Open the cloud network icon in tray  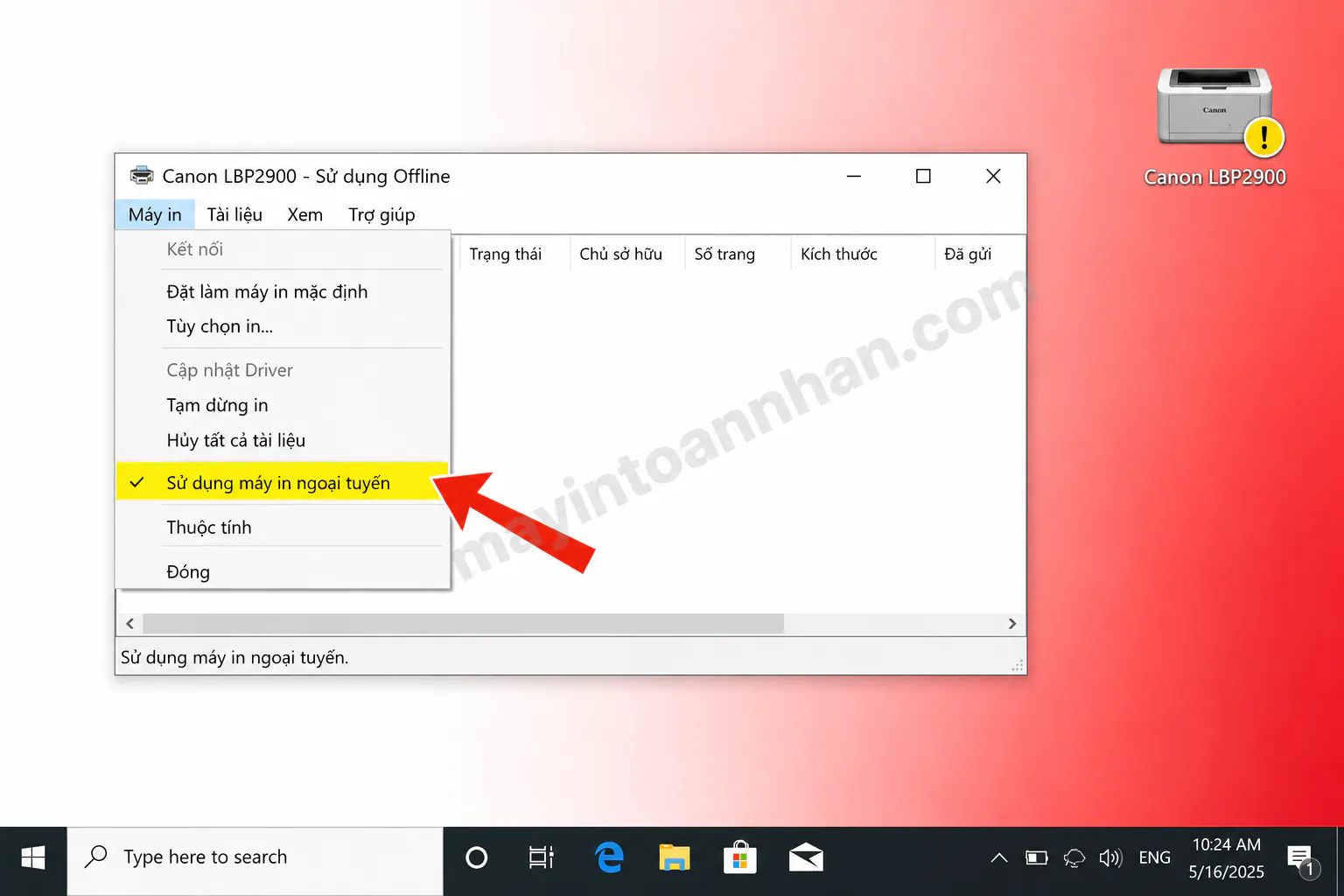(1074, 857)
